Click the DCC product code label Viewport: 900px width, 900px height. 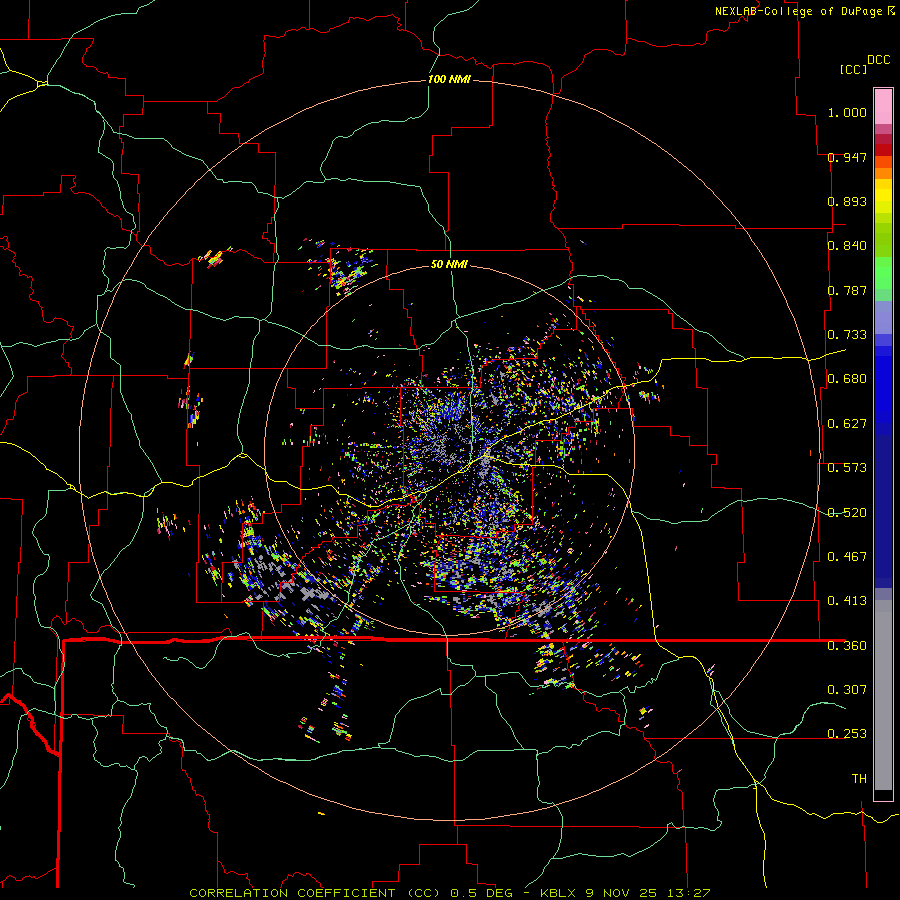tap(878, 60)
